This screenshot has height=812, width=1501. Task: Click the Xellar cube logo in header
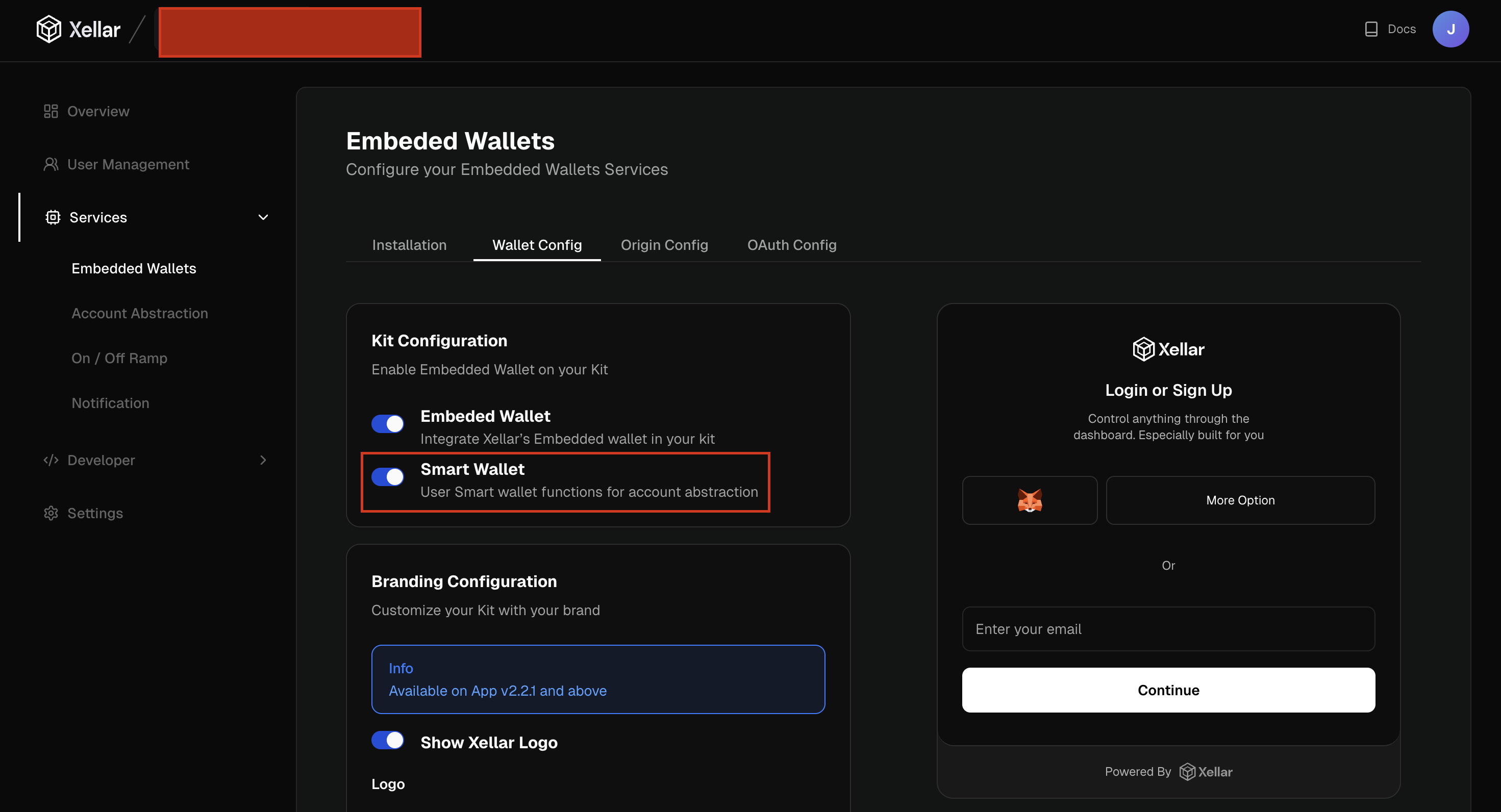(48, 29)
